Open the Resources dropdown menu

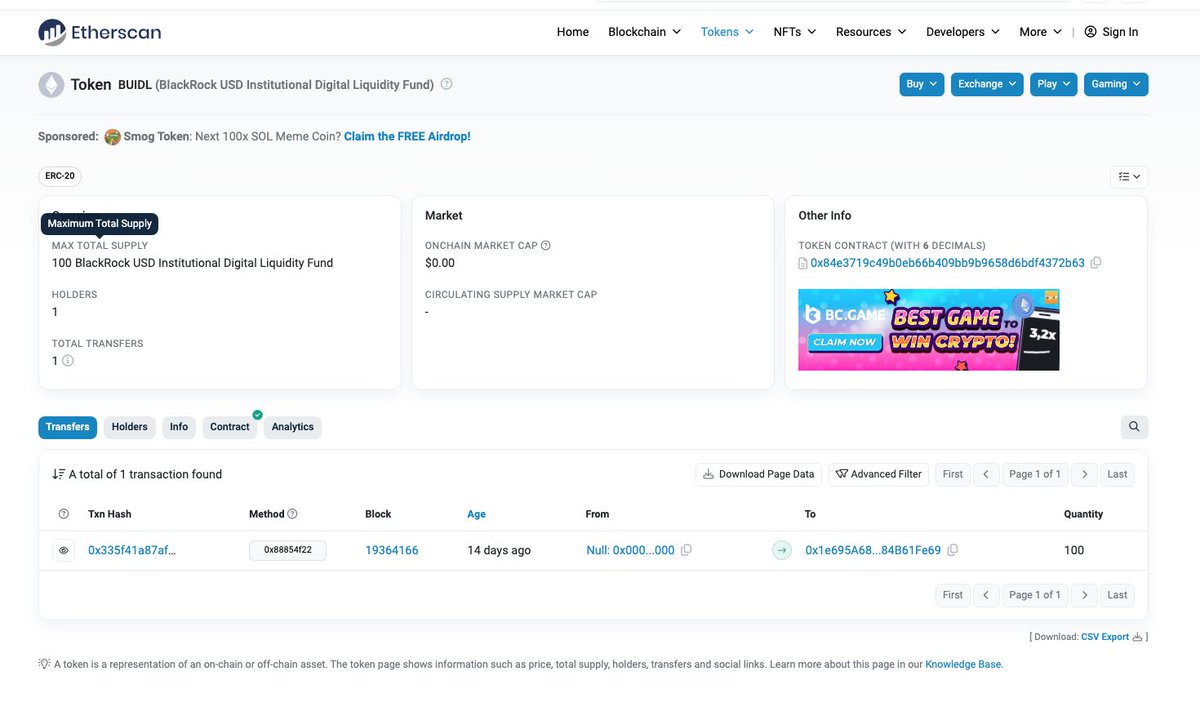coord(871,32)
